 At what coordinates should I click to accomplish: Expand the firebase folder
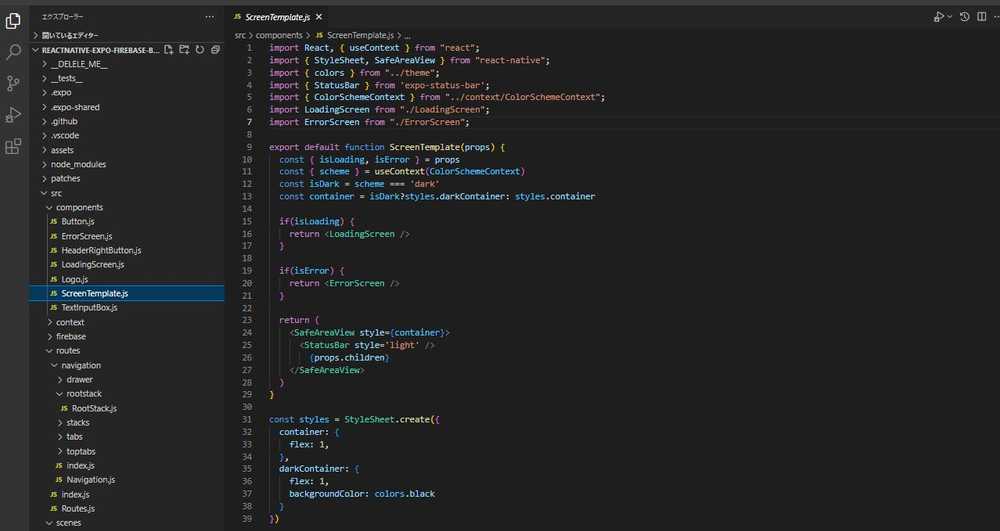128,337
